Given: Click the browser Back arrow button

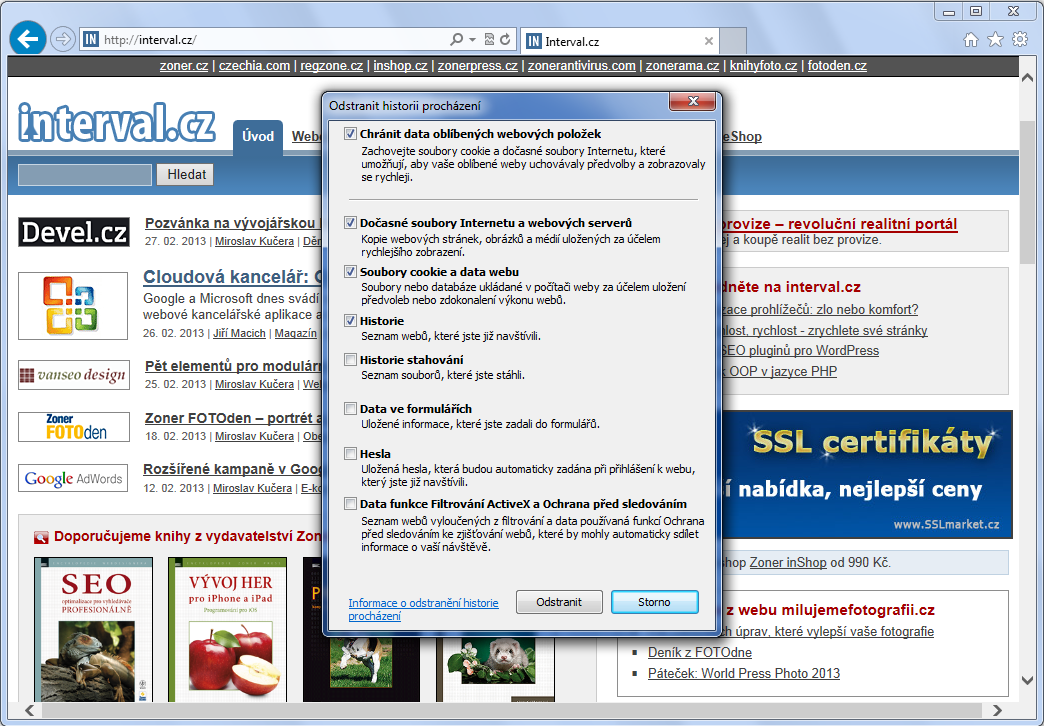Looking at the screenshot, I should coord(27,39).
